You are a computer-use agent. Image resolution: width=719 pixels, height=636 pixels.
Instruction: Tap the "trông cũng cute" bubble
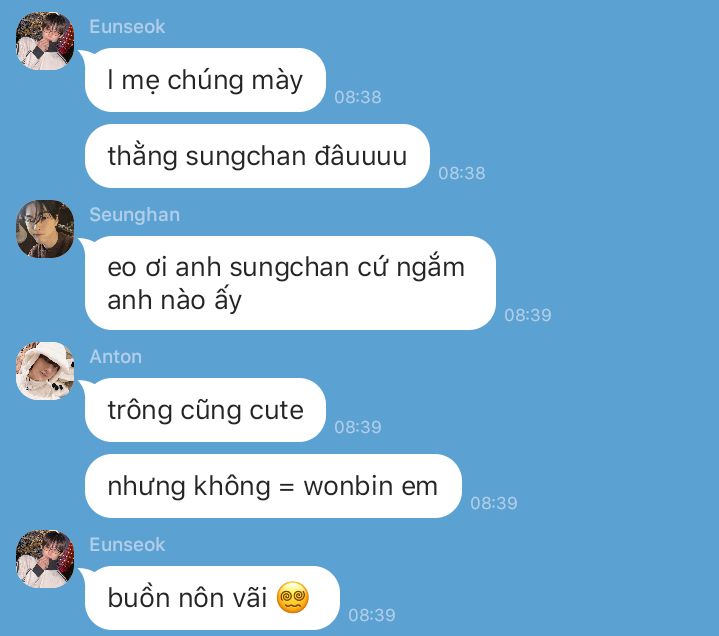point(205,410)
